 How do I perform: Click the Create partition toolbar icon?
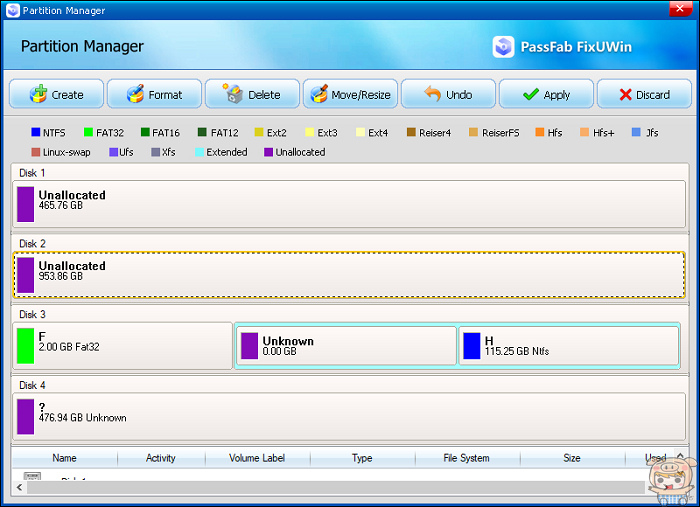pyautogui.click(x=39, y=95)
